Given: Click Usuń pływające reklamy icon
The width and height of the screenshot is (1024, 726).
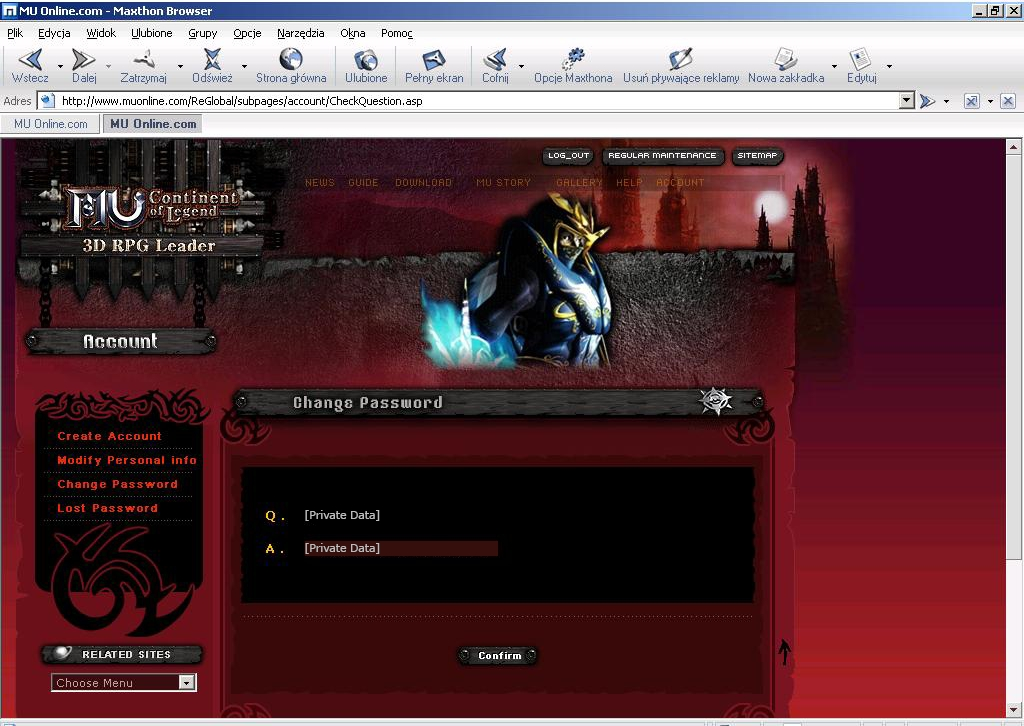Looking at the screenshot, I should click(x=680, y=59).
